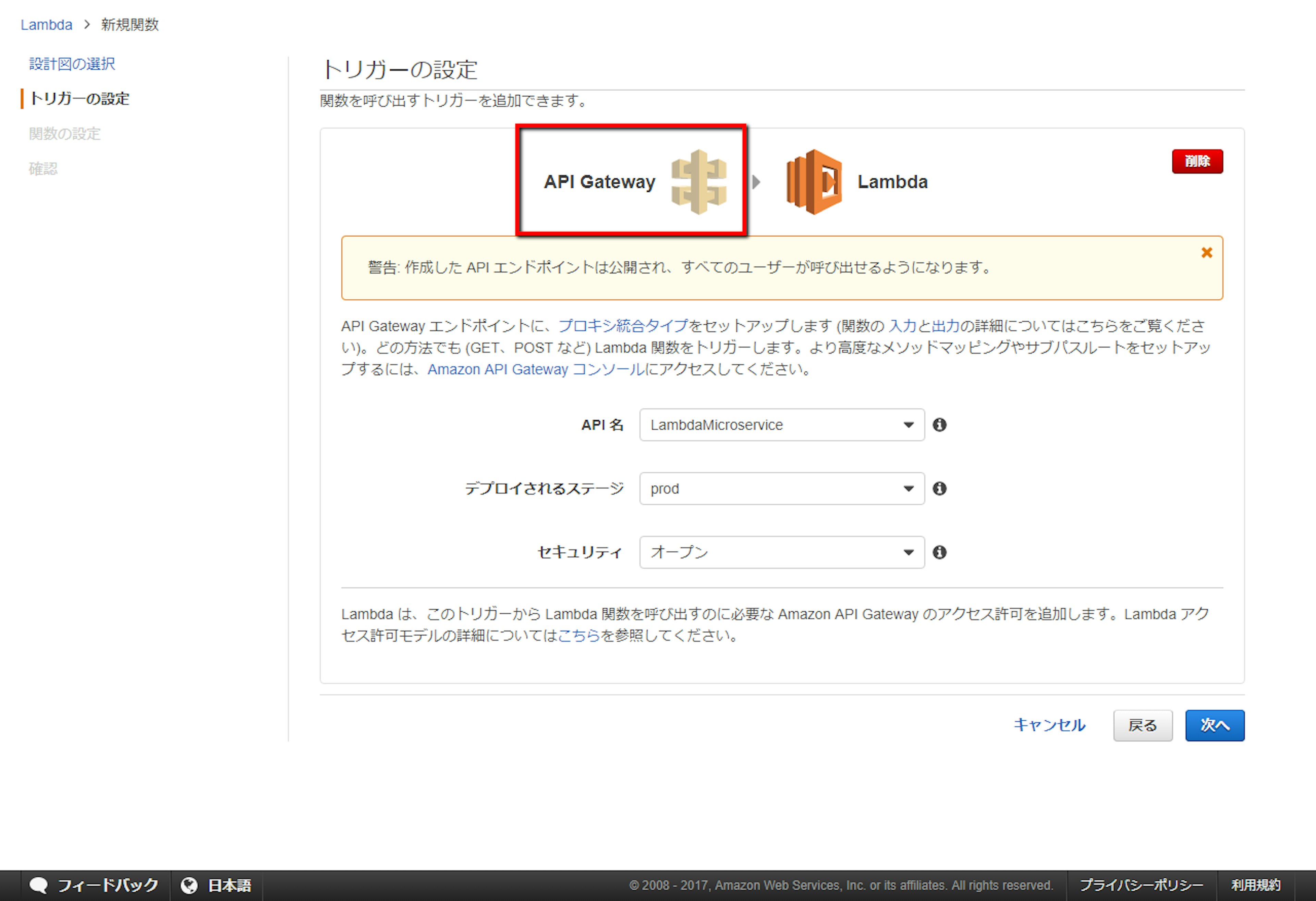Click info icon next to セキュリティ dropdown
Image resolution: width=1316 pixels, height=901 pixels.
[939, 552]
